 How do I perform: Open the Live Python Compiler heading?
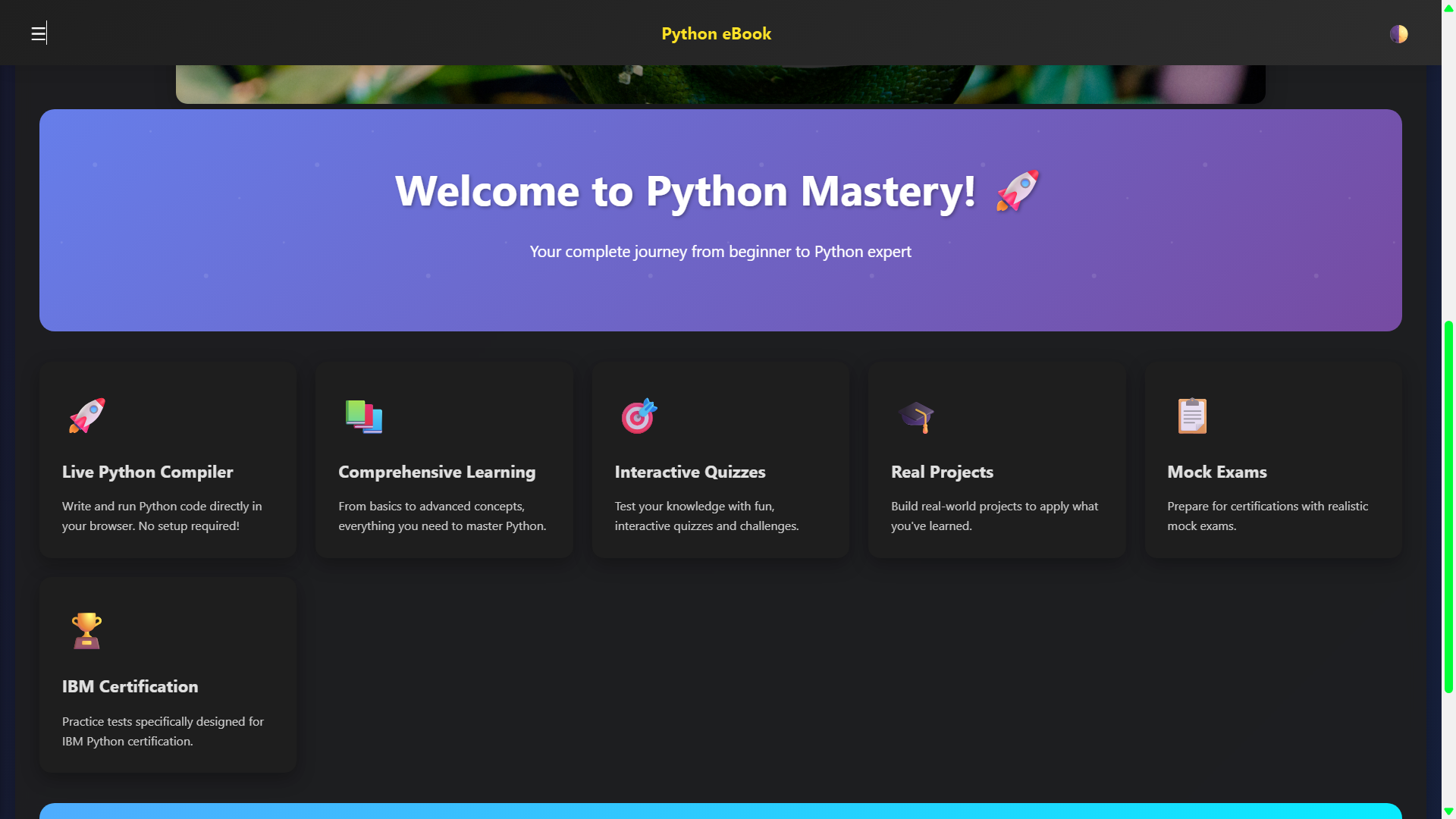147,472
